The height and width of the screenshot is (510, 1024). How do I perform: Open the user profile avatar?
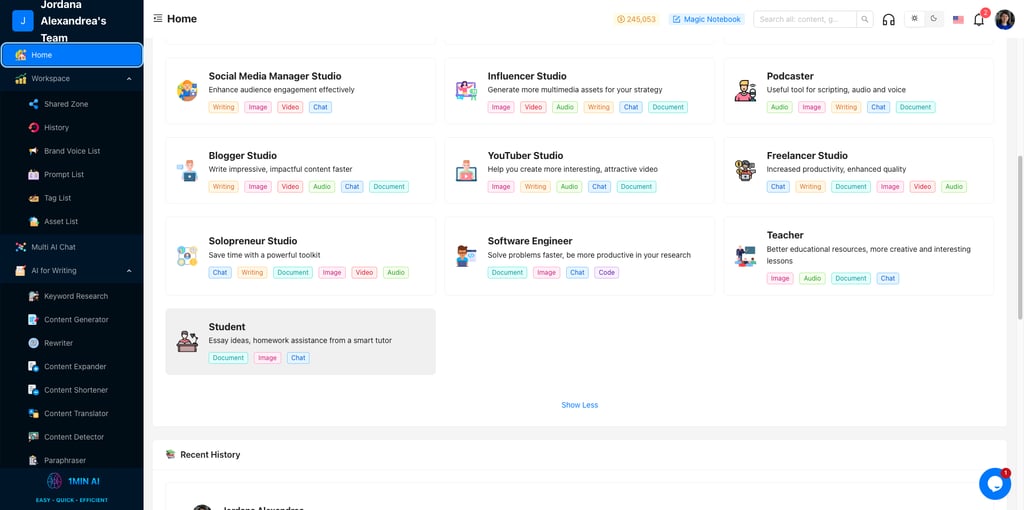1004,20
